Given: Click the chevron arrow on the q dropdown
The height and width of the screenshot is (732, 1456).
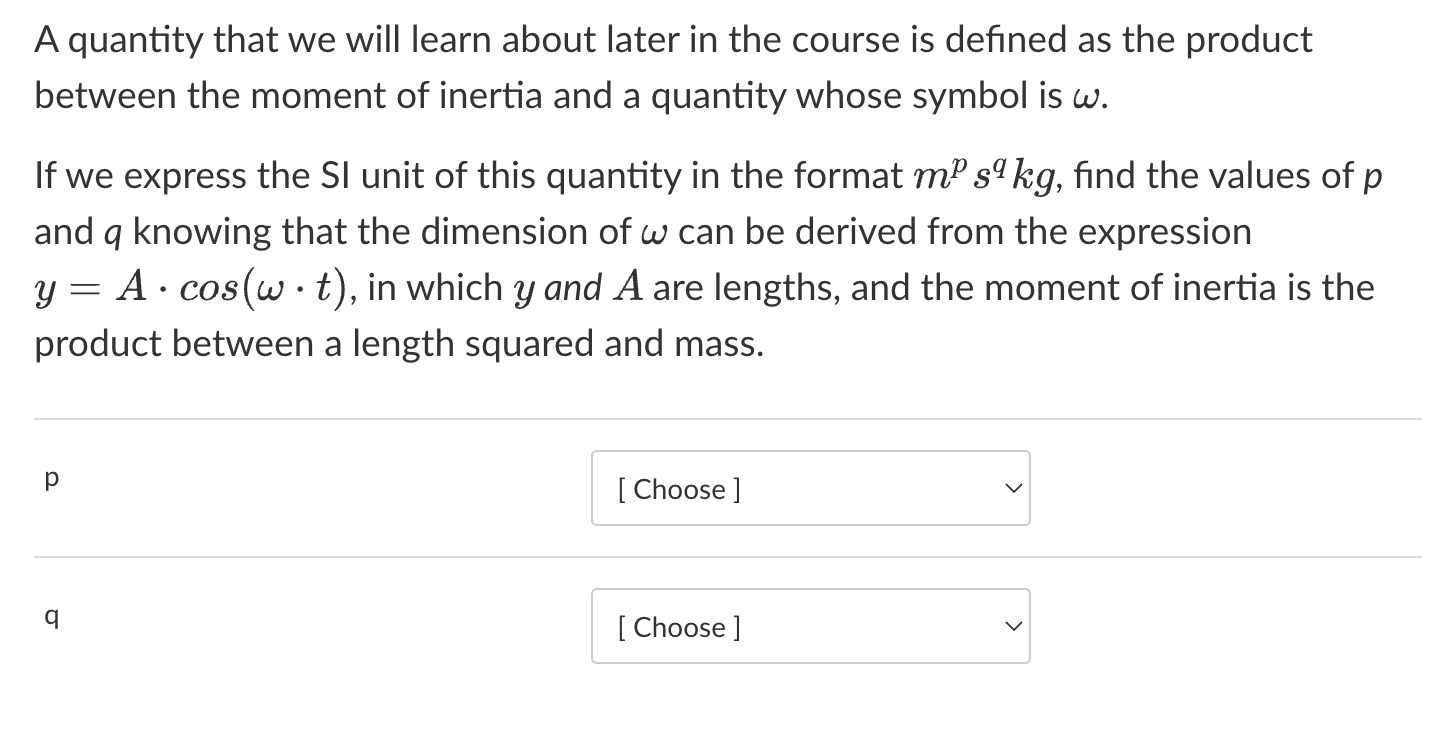Looking at the screenshot, I should [1013, 626].
